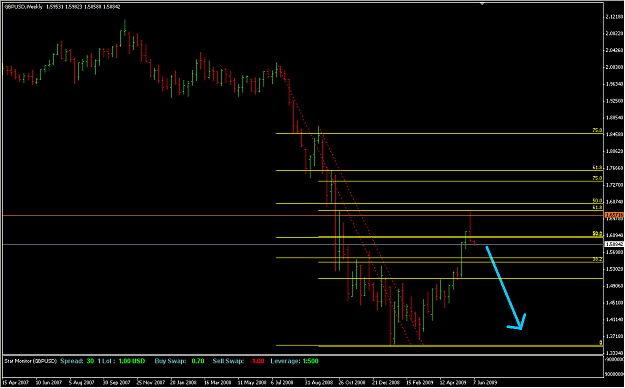Click the 7 Jun 2009 date label
Image resolution: width=625 pixels, height=388 pixels.
[x=484, y=382]
